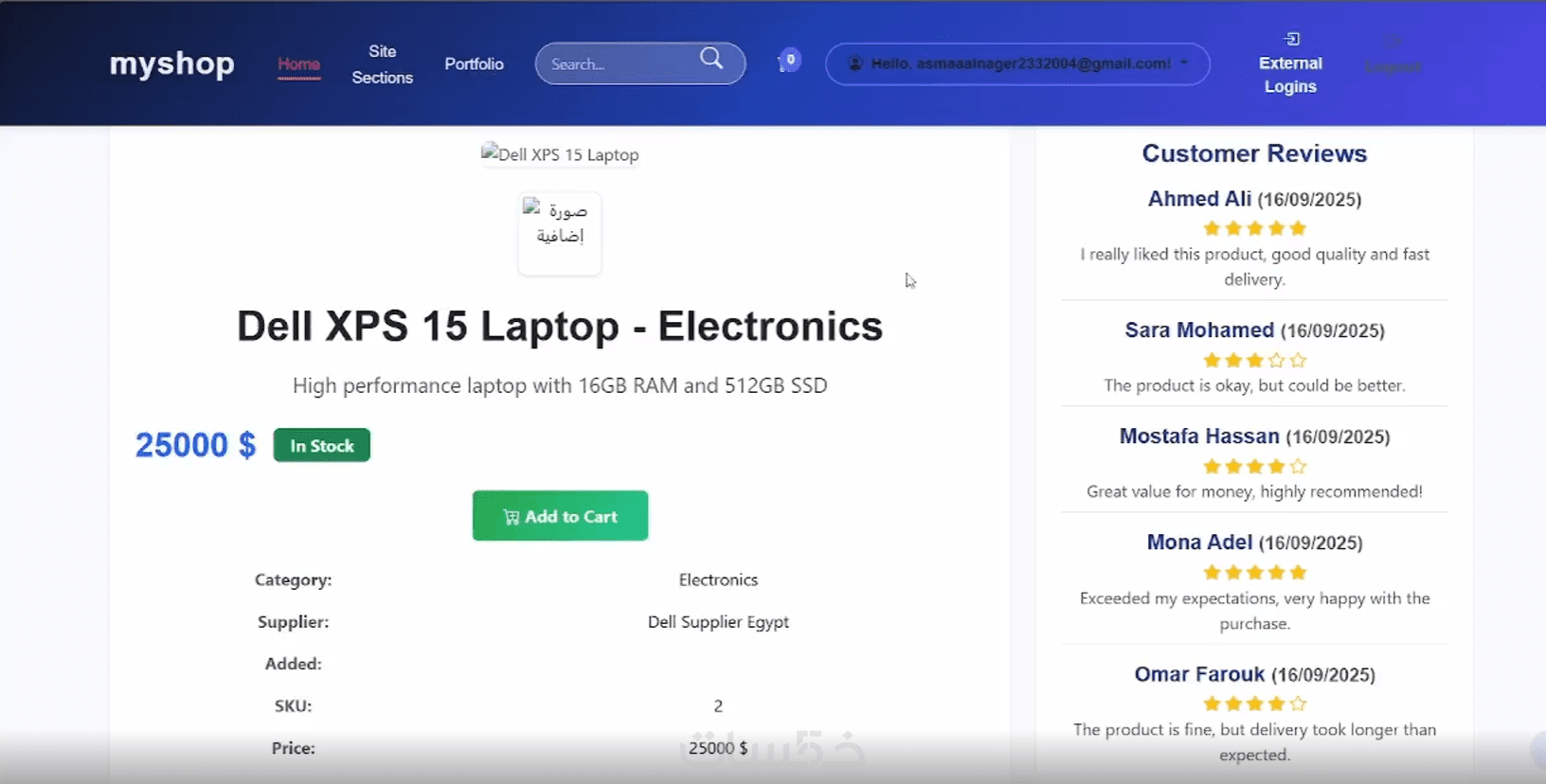This screenshot has height=784, width=1546.
Task: Click Sara Mohamed's star rating
Action: pos(1254,360)
